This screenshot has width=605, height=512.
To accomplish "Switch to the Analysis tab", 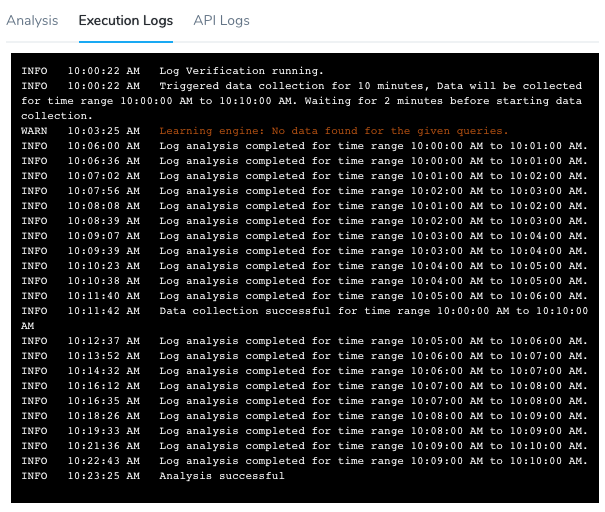I will point(32,20).
